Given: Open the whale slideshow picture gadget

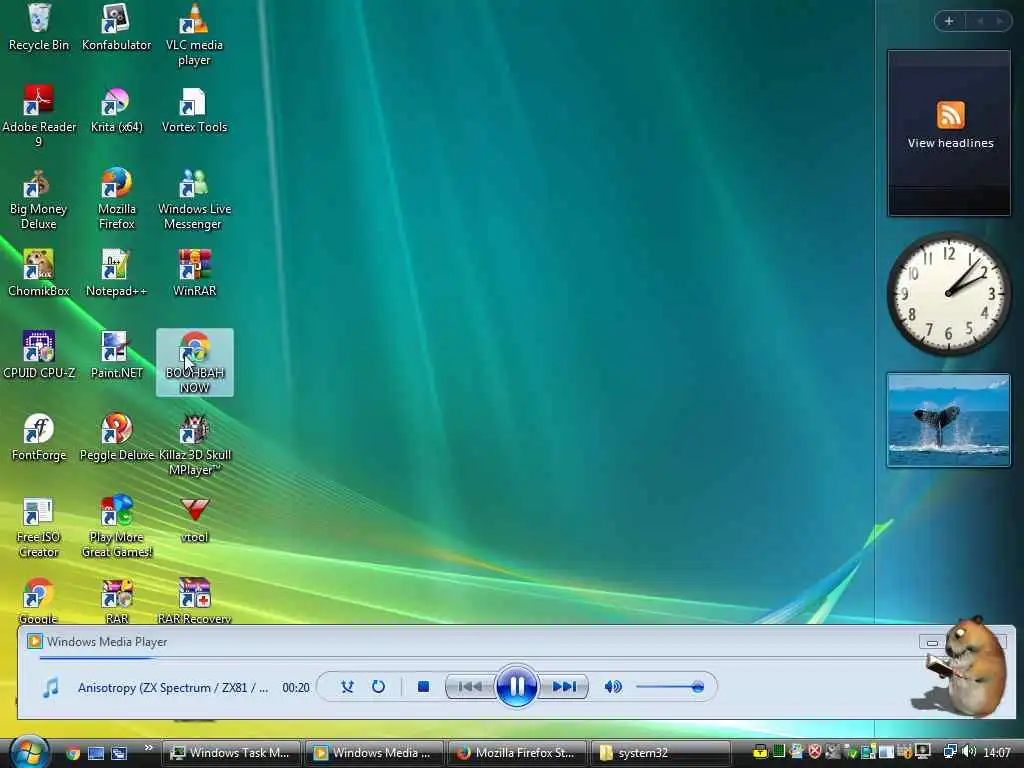Looking at the screenshot, I should click(948, 420).
